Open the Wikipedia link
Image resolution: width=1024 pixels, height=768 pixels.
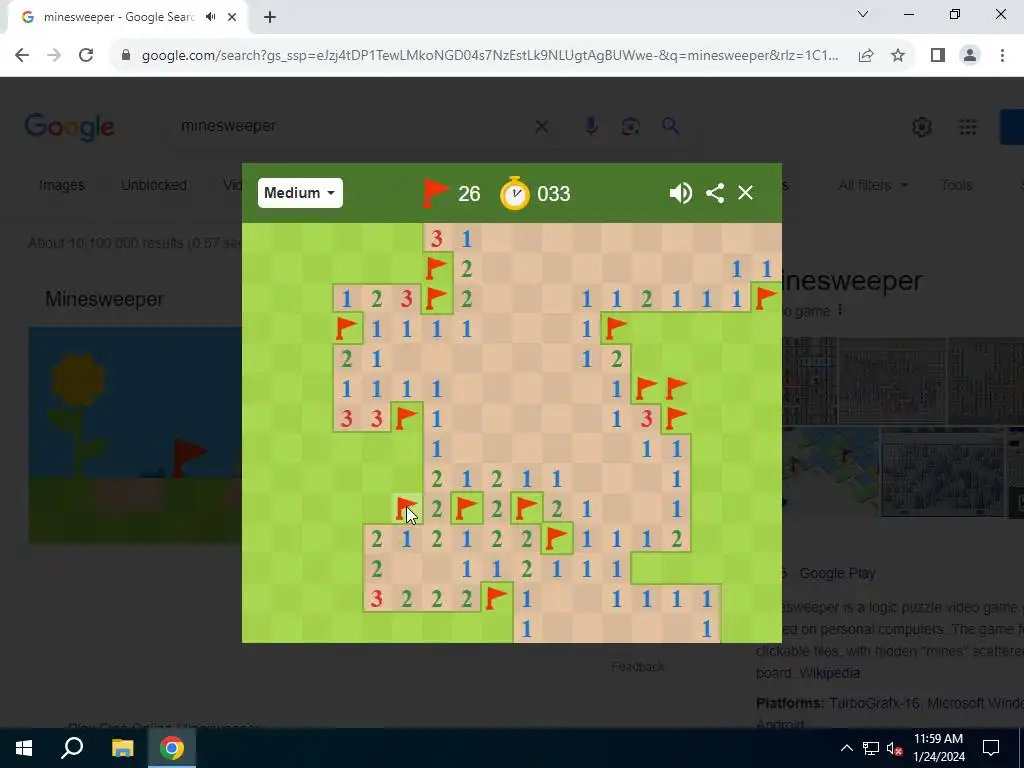click(829, 673)
